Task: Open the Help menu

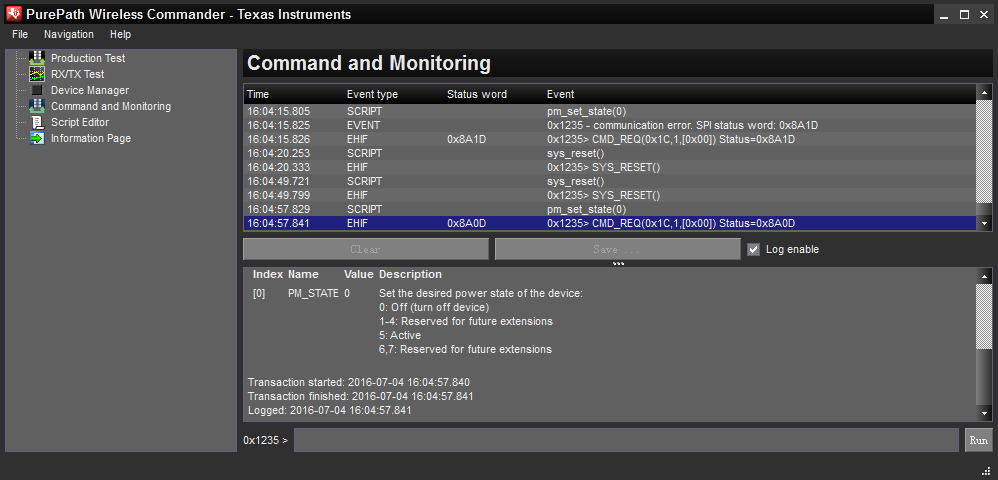Action: click(x=120, y=34)
